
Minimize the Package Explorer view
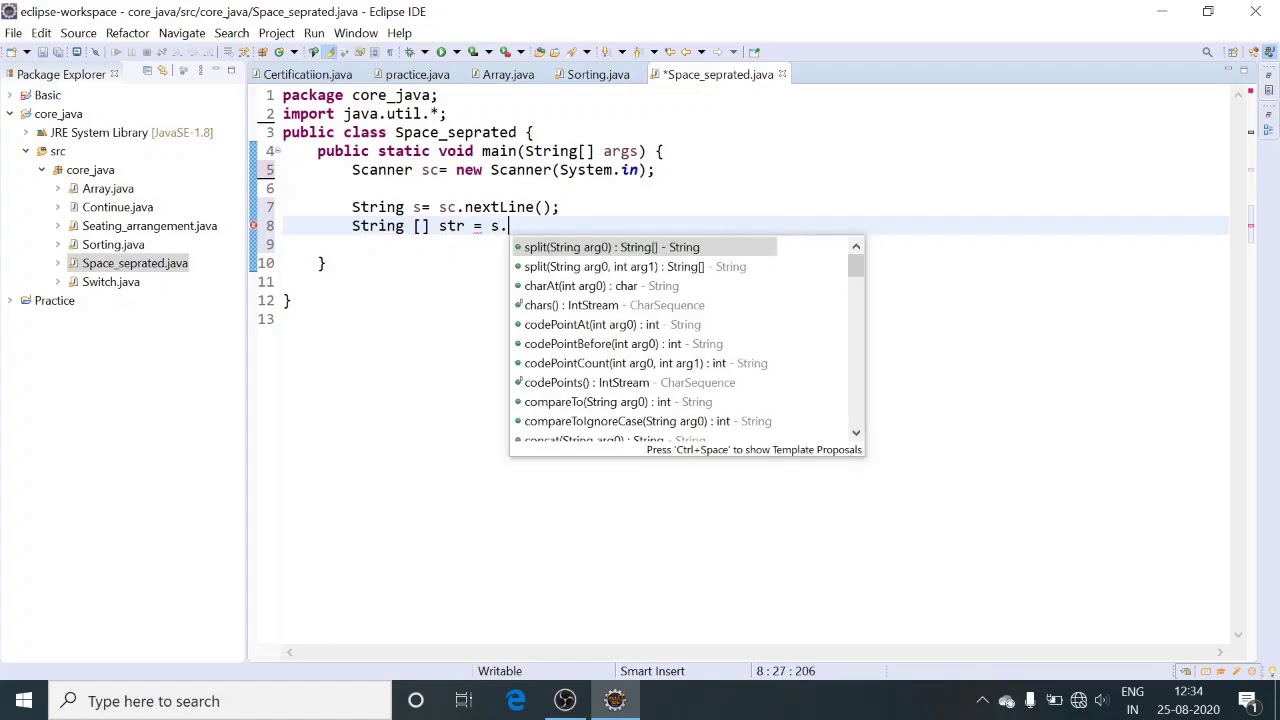pos(215,71)
